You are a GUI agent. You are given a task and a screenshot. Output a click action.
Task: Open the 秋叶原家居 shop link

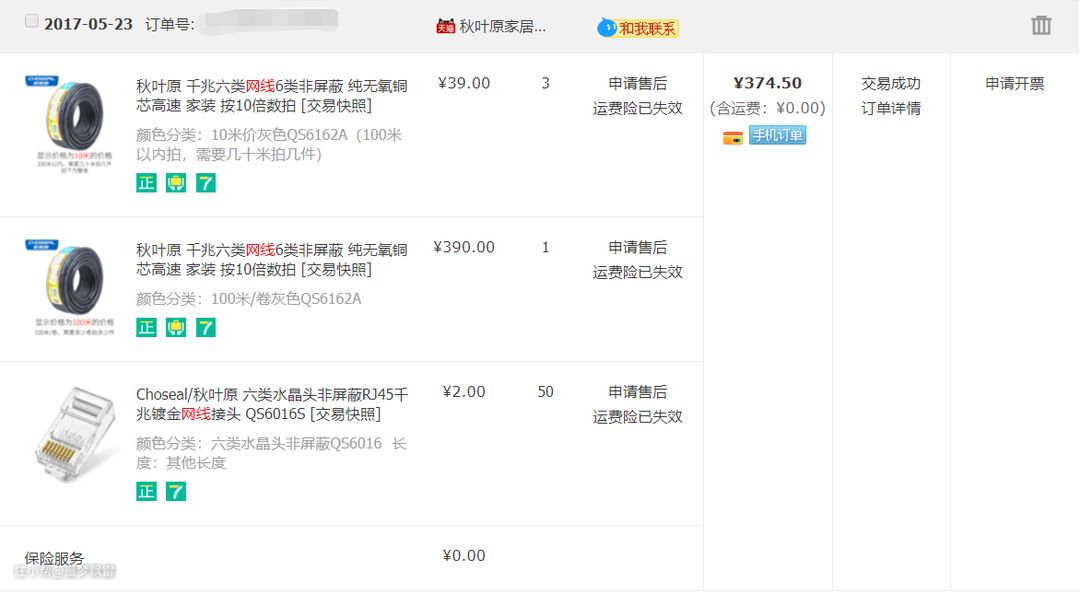click(x=502, y=27)
